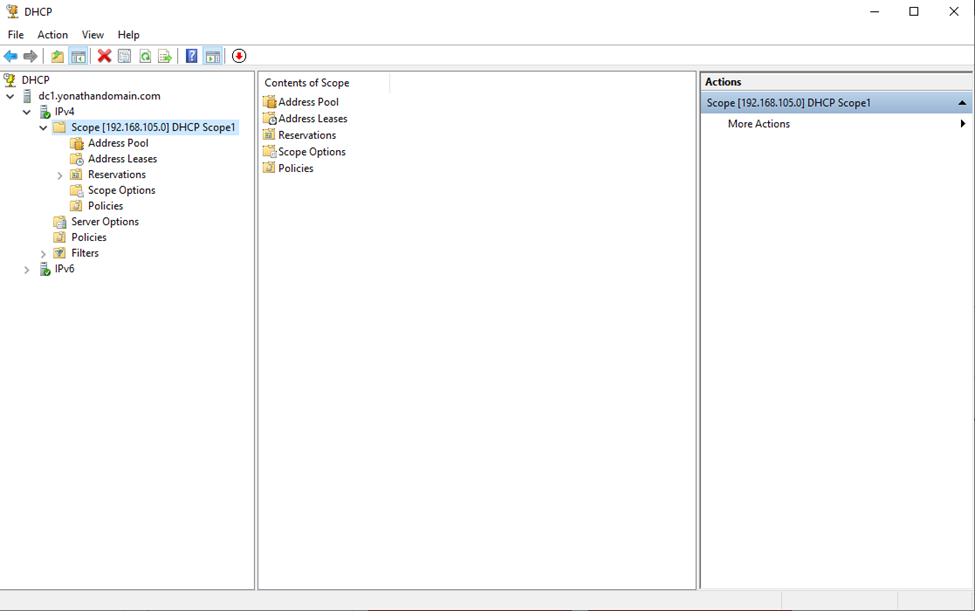Viewport: 975px width, 611px height.
Task: Open Policies in the Contents of Scope list
Action: (x=296, y=168)
